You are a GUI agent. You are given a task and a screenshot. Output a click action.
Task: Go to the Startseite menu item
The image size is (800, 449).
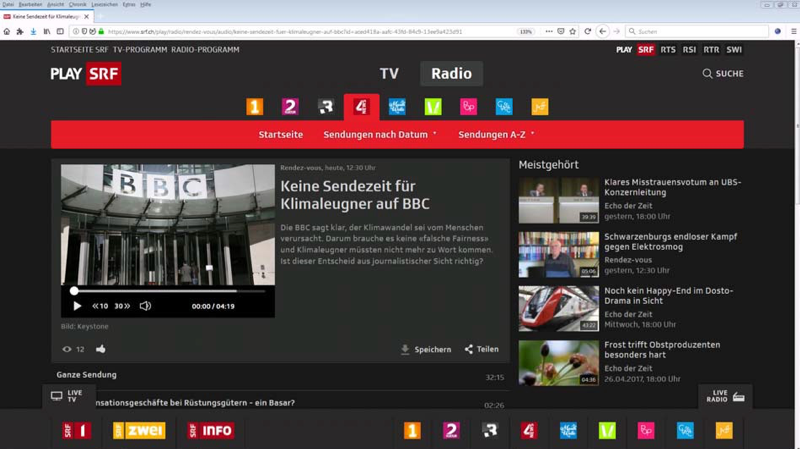tap(281, 134)
